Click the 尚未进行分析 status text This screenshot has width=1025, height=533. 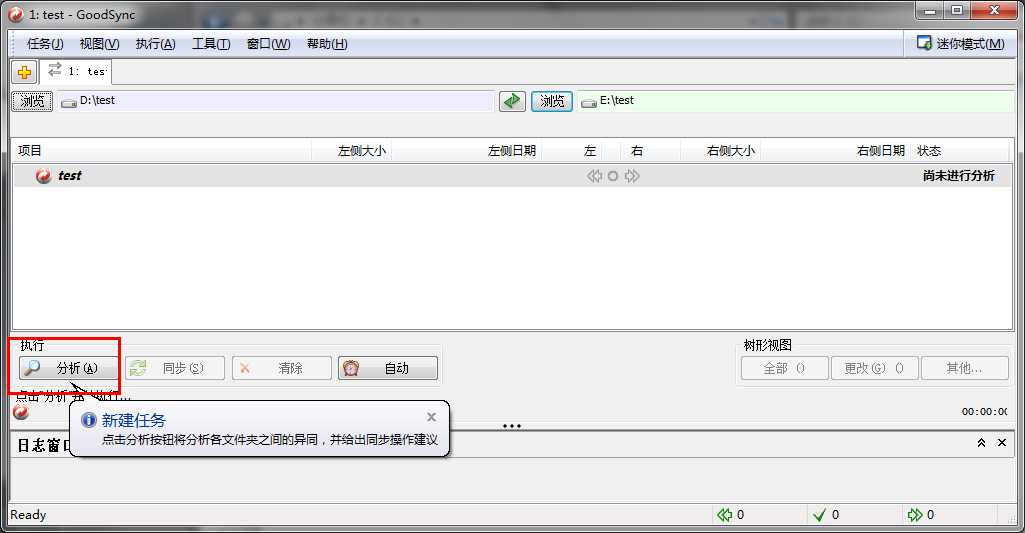[958, 176]
